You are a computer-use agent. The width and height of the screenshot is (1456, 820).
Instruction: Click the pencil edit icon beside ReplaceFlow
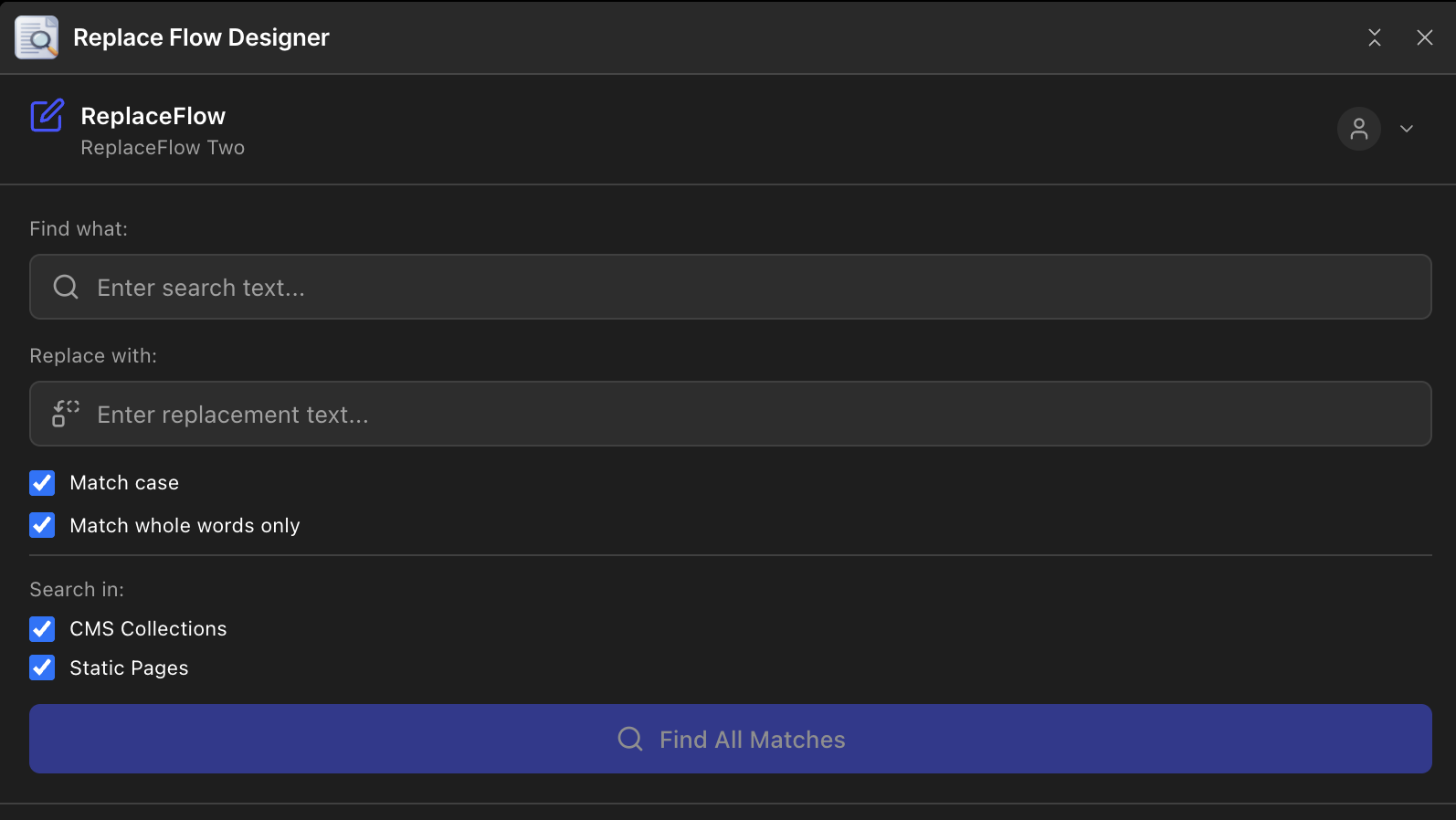click(x=47, y=116)
